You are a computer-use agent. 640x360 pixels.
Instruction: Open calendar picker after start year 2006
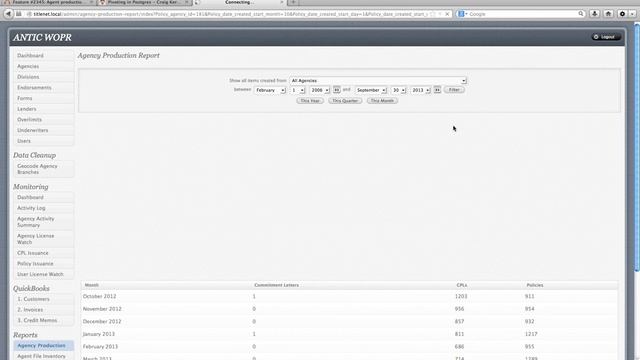tap(336, 89)
